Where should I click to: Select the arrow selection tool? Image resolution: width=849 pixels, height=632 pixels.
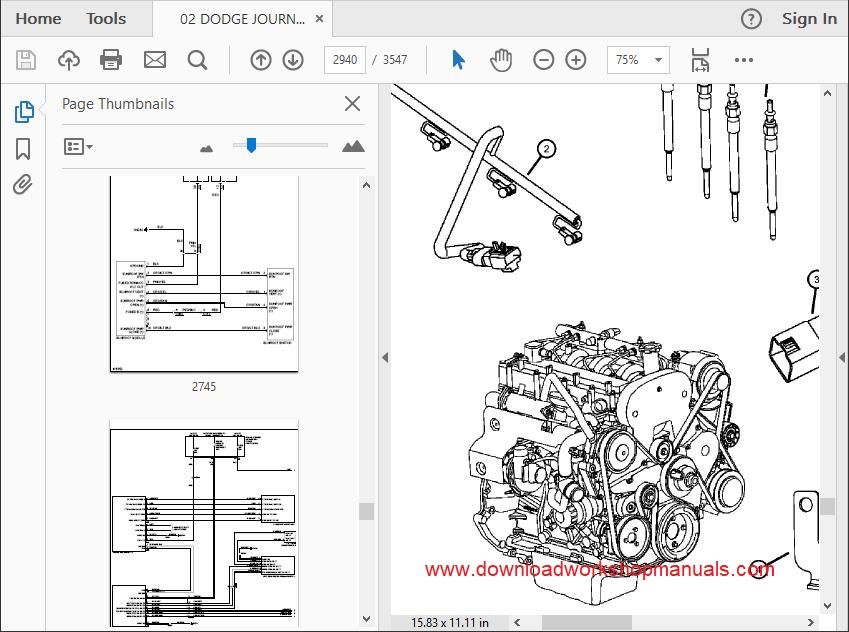pos(458,60)
